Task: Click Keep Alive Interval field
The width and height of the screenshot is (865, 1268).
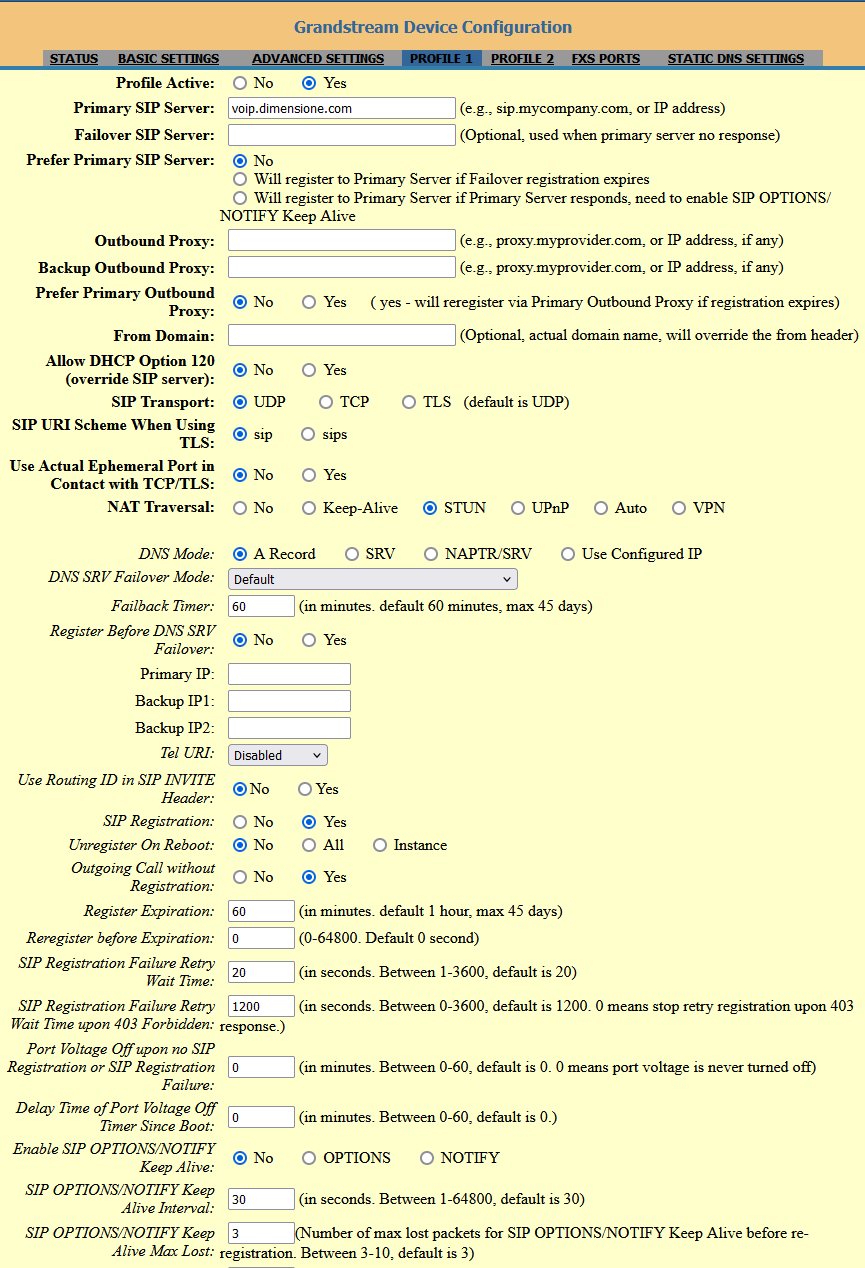Action: (x=262, y=1199)
